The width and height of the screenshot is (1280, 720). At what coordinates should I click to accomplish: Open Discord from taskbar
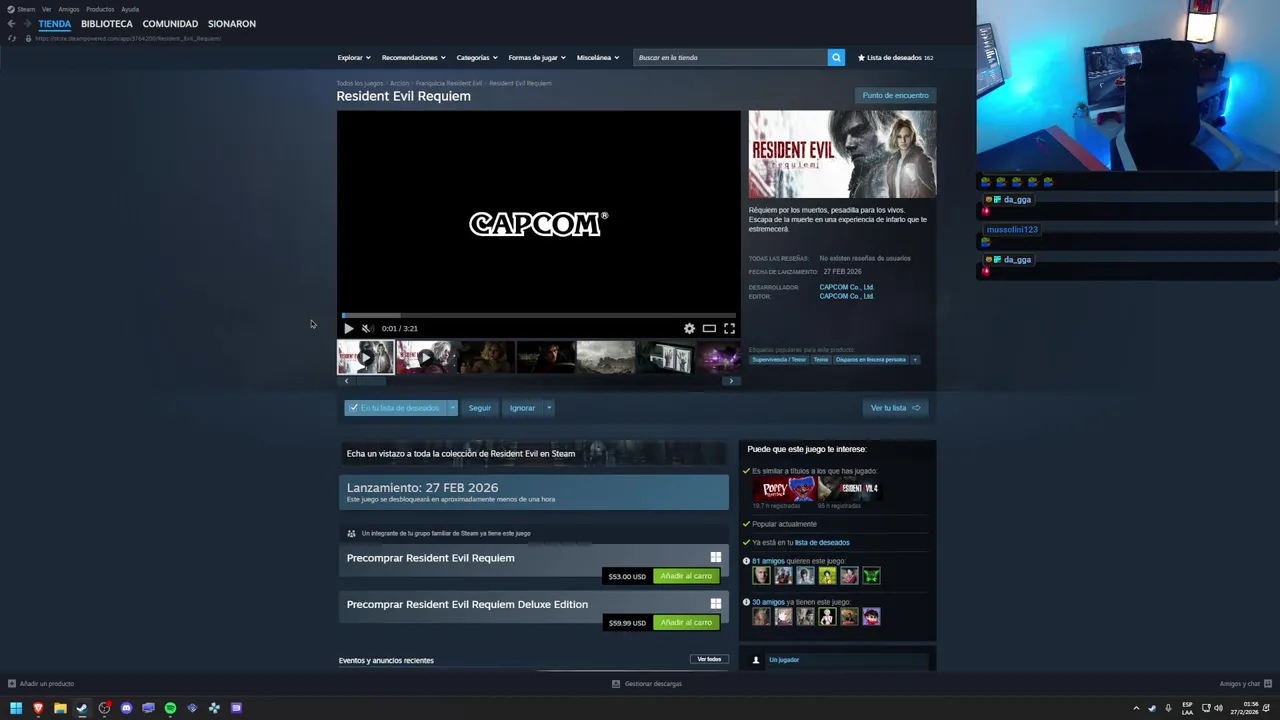point(126,708)
